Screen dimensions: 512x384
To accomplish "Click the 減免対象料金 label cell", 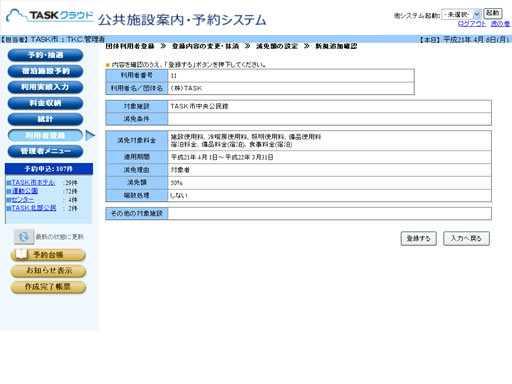I will [x=137, y=140].
